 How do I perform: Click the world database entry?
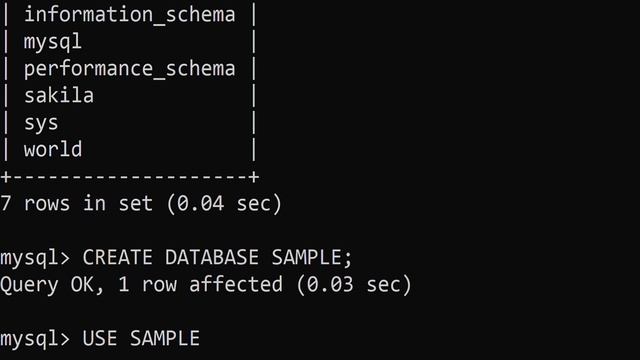coord(53,149)
